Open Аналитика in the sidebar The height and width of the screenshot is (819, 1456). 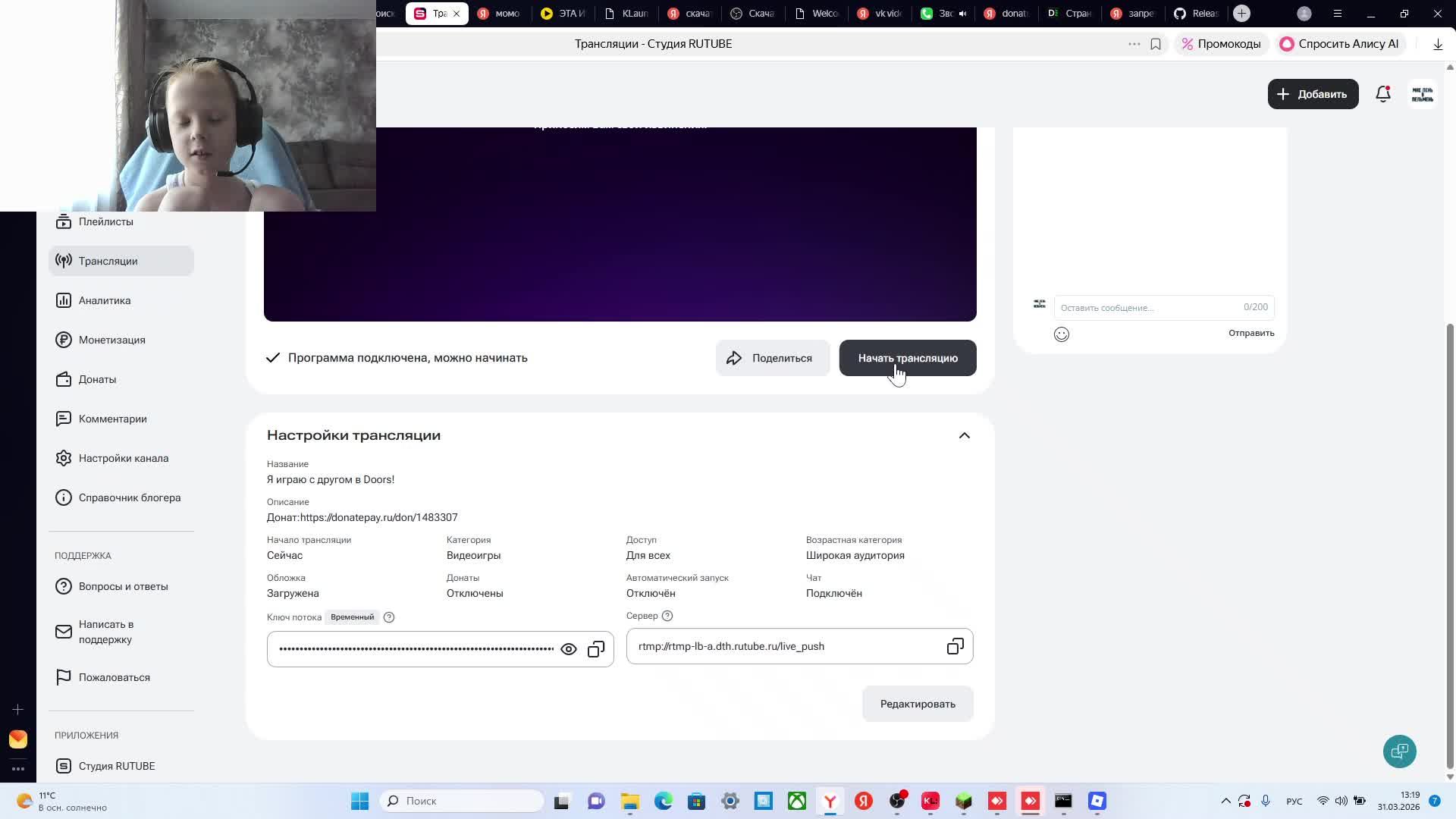click(x=105, y=300)
